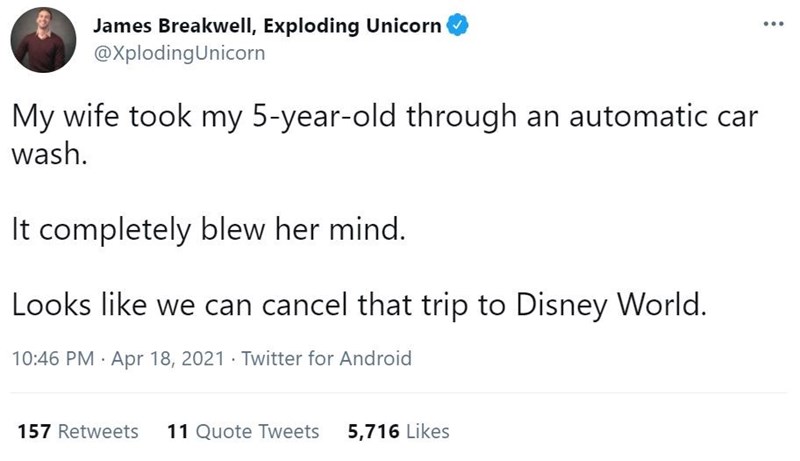View the 157 Retweets list
Viewport: 800px width, 461px height.
point(78,431)
